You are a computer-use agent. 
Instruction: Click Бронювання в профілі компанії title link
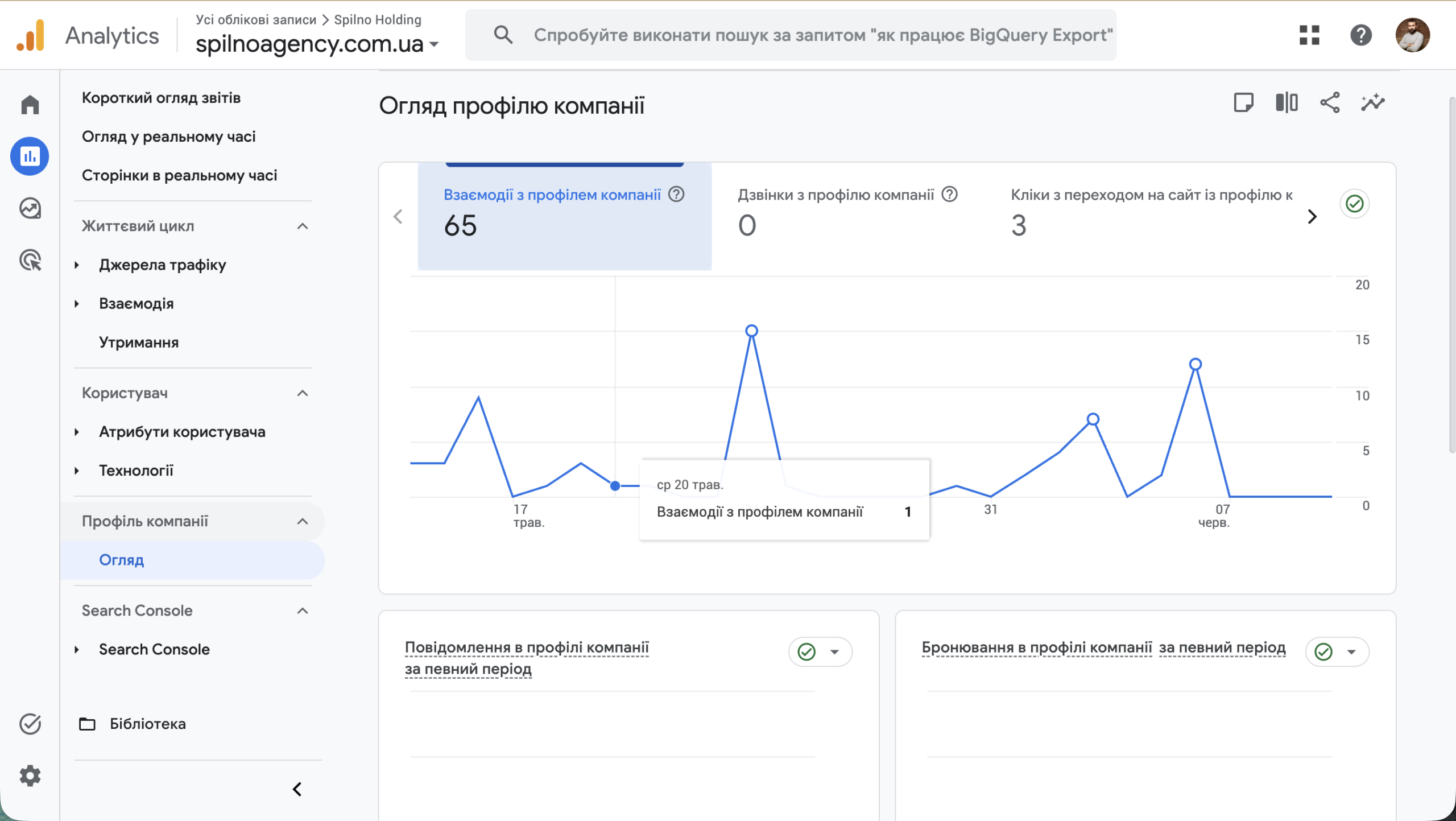1036,647
